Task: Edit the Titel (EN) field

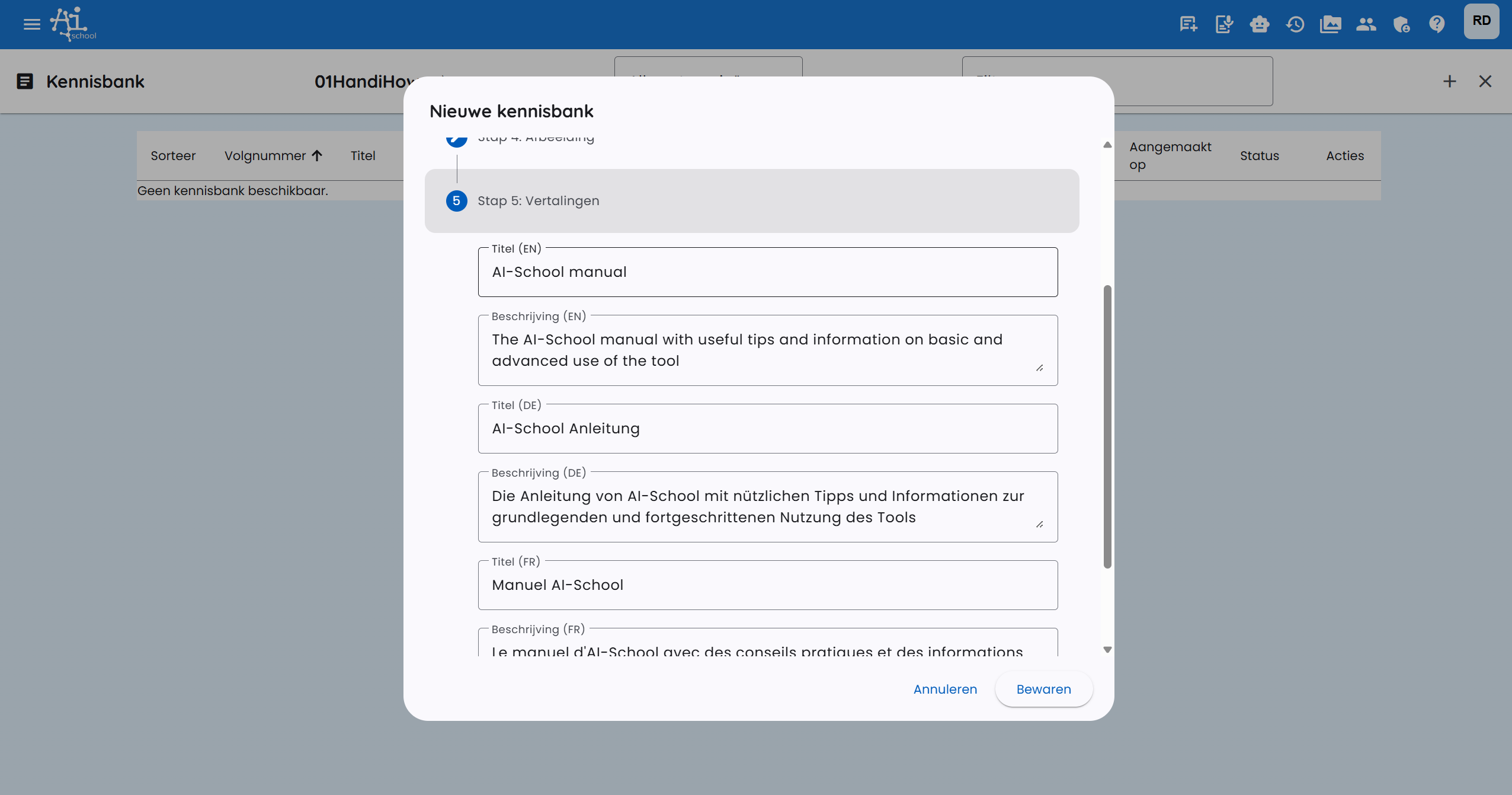Action: click(x=767, y=272)
